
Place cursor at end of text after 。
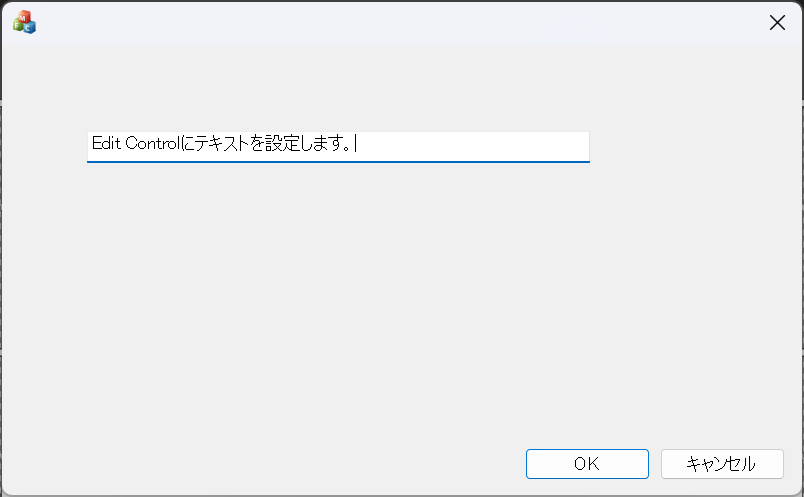(x=355, y=144)
